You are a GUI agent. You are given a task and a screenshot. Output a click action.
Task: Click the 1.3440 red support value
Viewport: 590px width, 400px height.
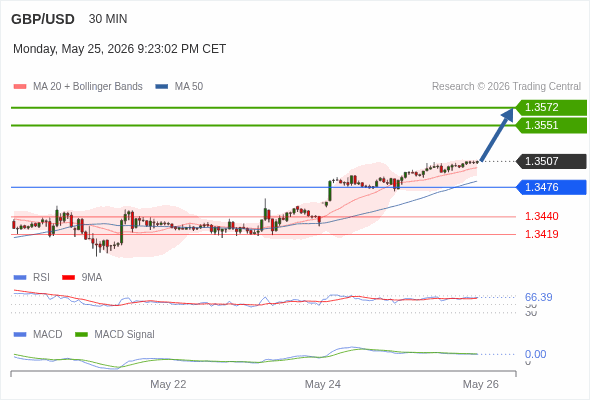(541, 216)
